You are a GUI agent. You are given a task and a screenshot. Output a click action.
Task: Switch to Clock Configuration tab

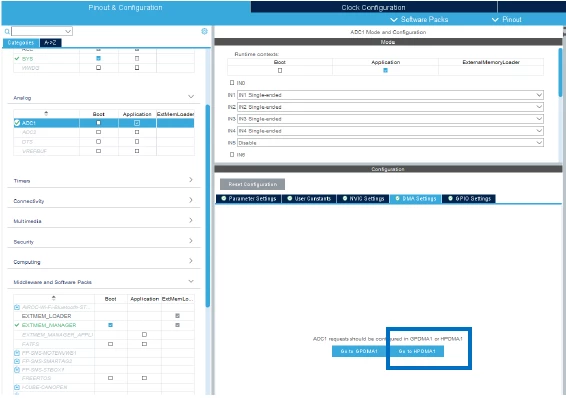(x=374, y=7)
